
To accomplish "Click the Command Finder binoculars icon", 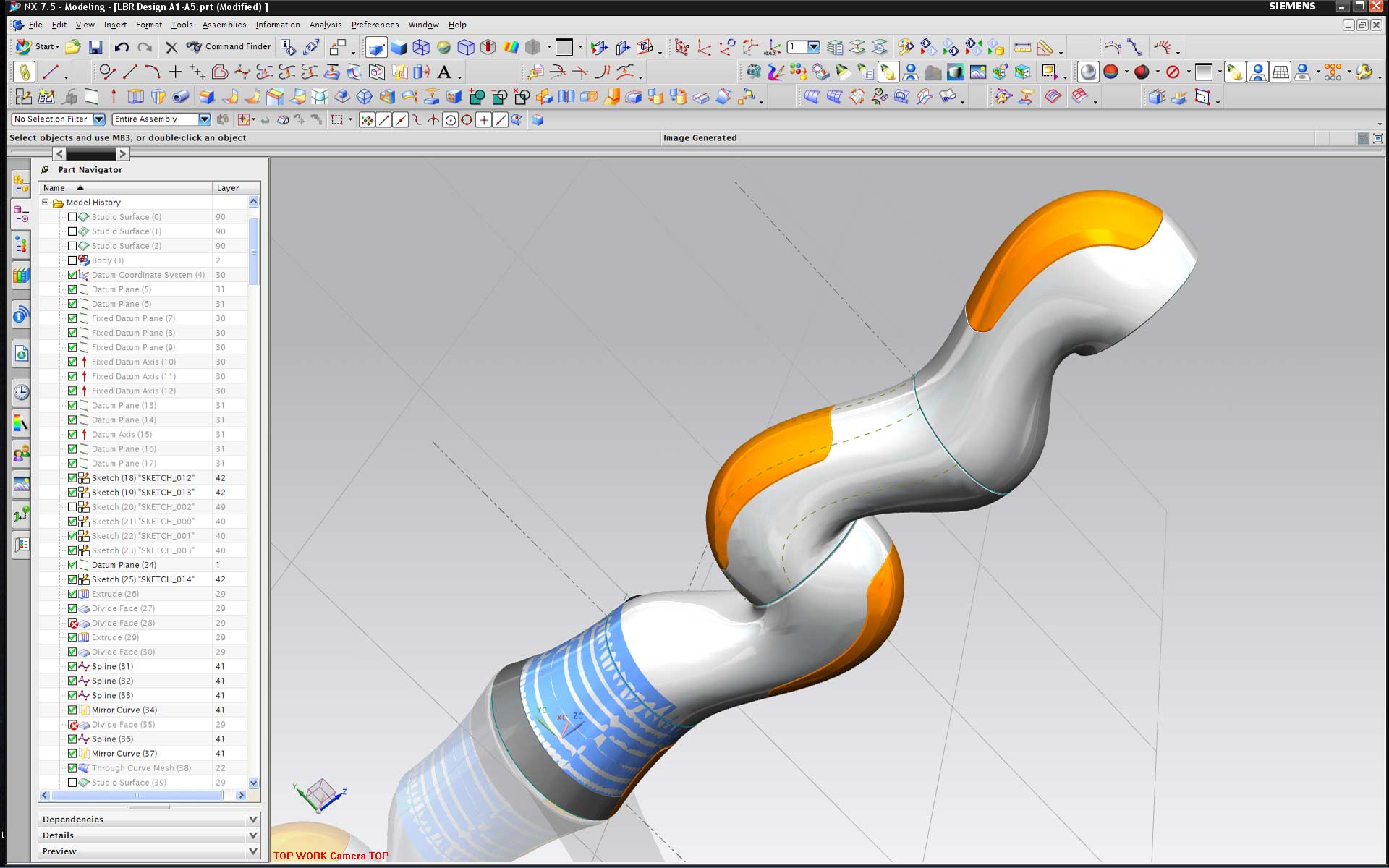I will (193, 46).
